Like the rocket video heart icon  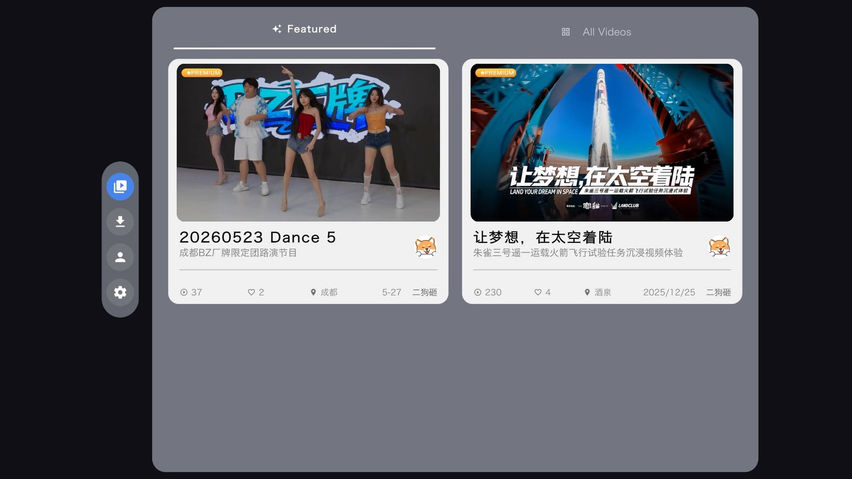click(x=538, y=292)
